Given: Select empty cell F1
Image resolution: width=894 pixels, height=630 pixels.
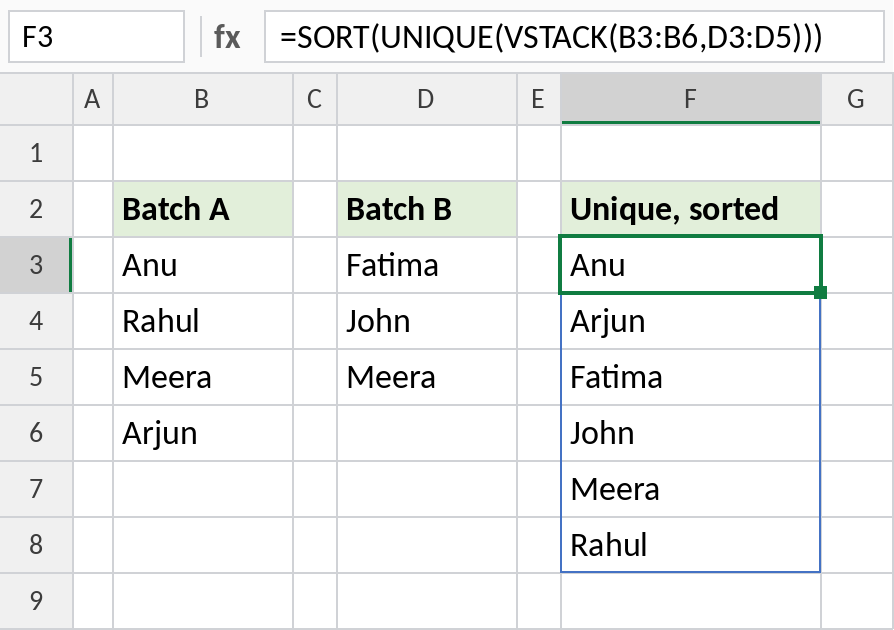Looking at the screenshot, I should (x=691, y=153).
